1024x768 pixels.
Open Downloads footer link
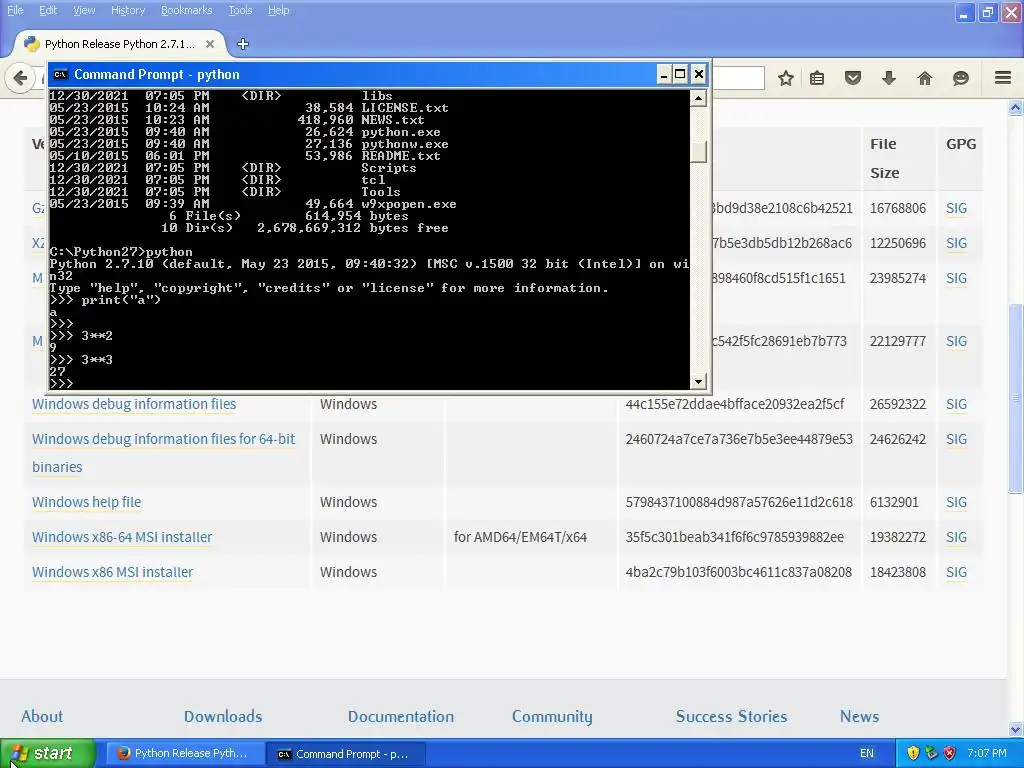(223, 716)
